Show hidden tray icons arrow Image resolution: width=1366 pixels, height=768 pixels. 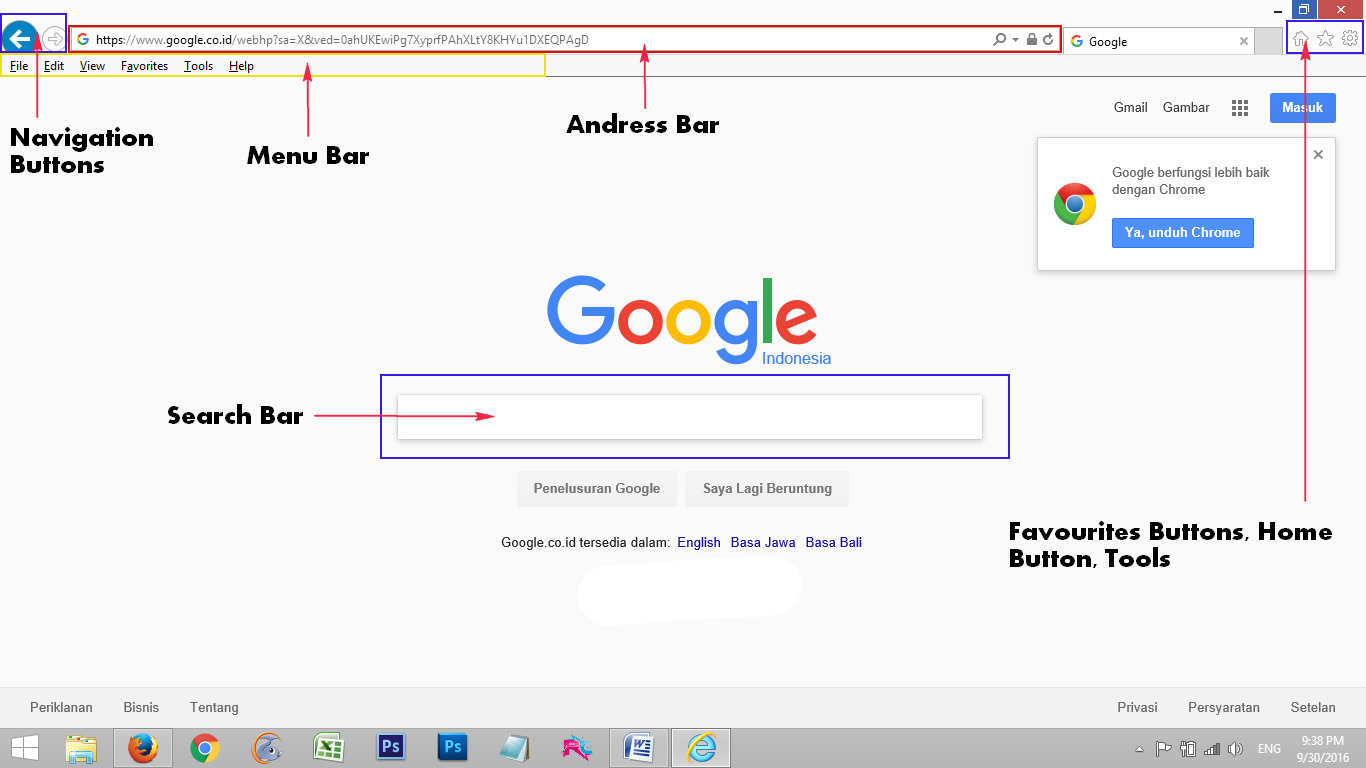tap(1140, 749)
